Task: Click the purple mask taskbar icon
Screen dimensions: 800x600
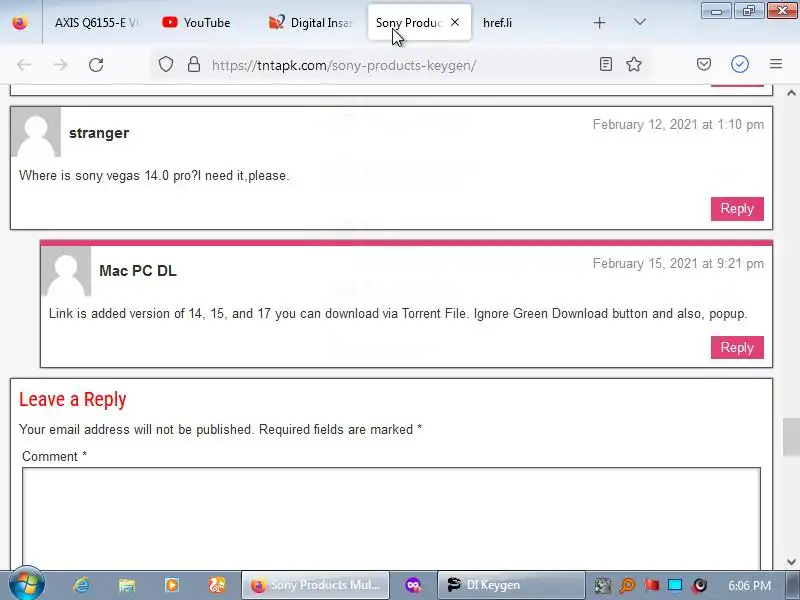Action: click(413, 585)
